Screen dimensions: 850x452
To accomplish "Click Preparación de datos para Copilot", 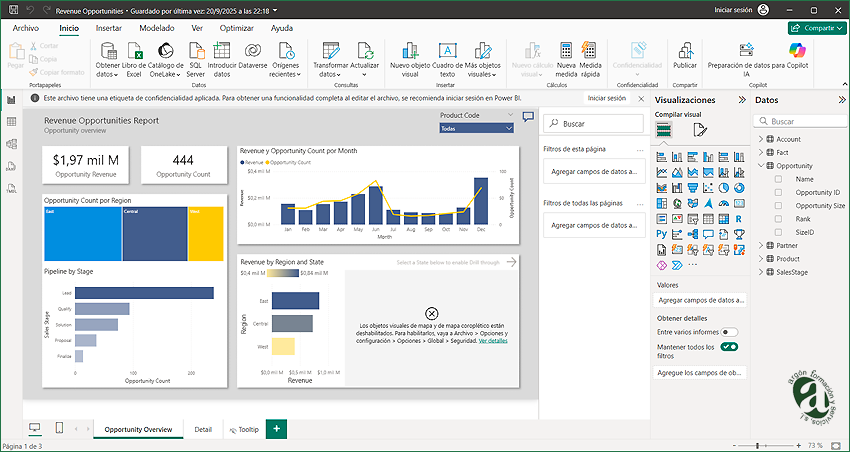I will coord(746,60).
